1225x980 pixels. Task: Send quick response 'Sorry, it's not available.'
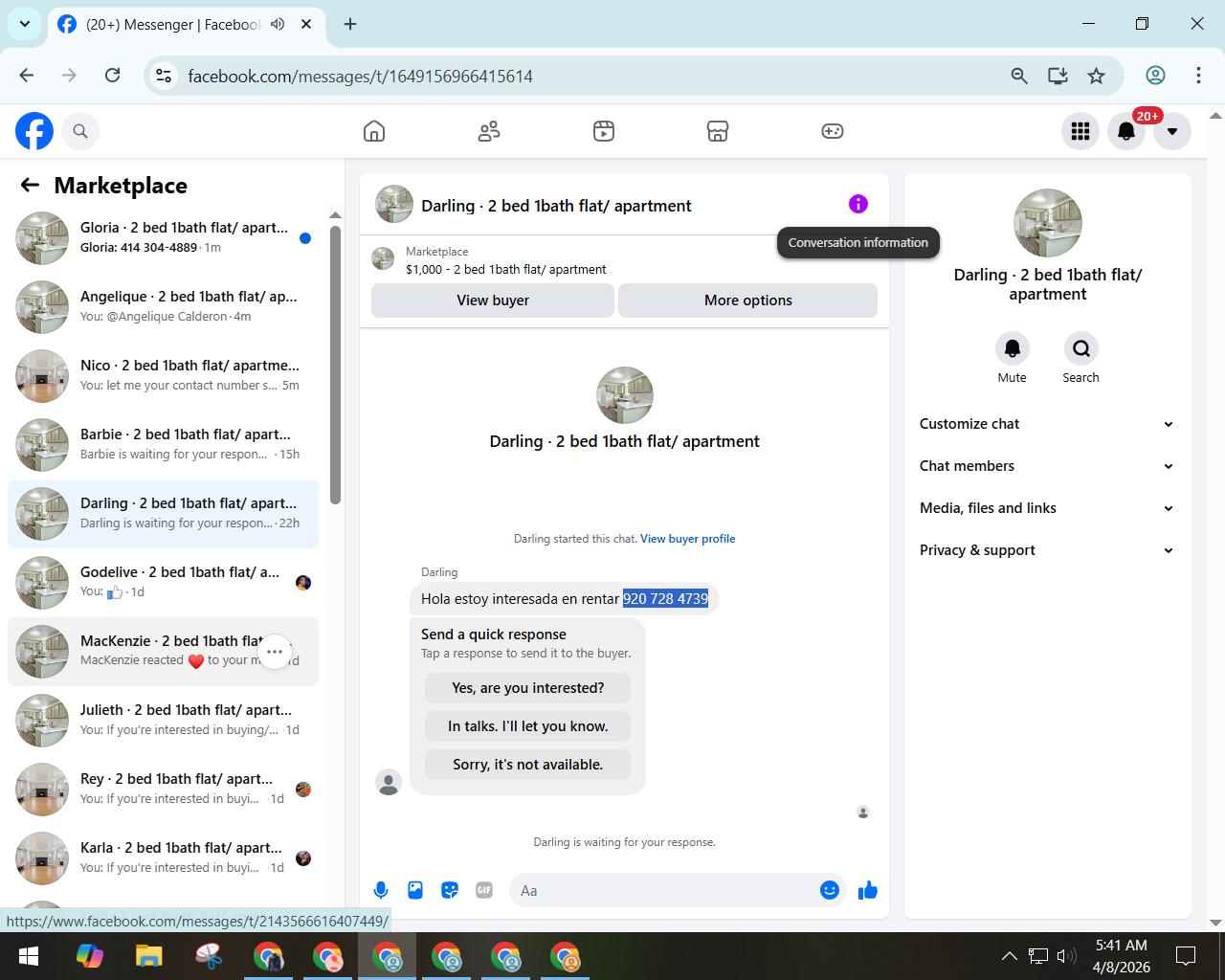(528, 765)
